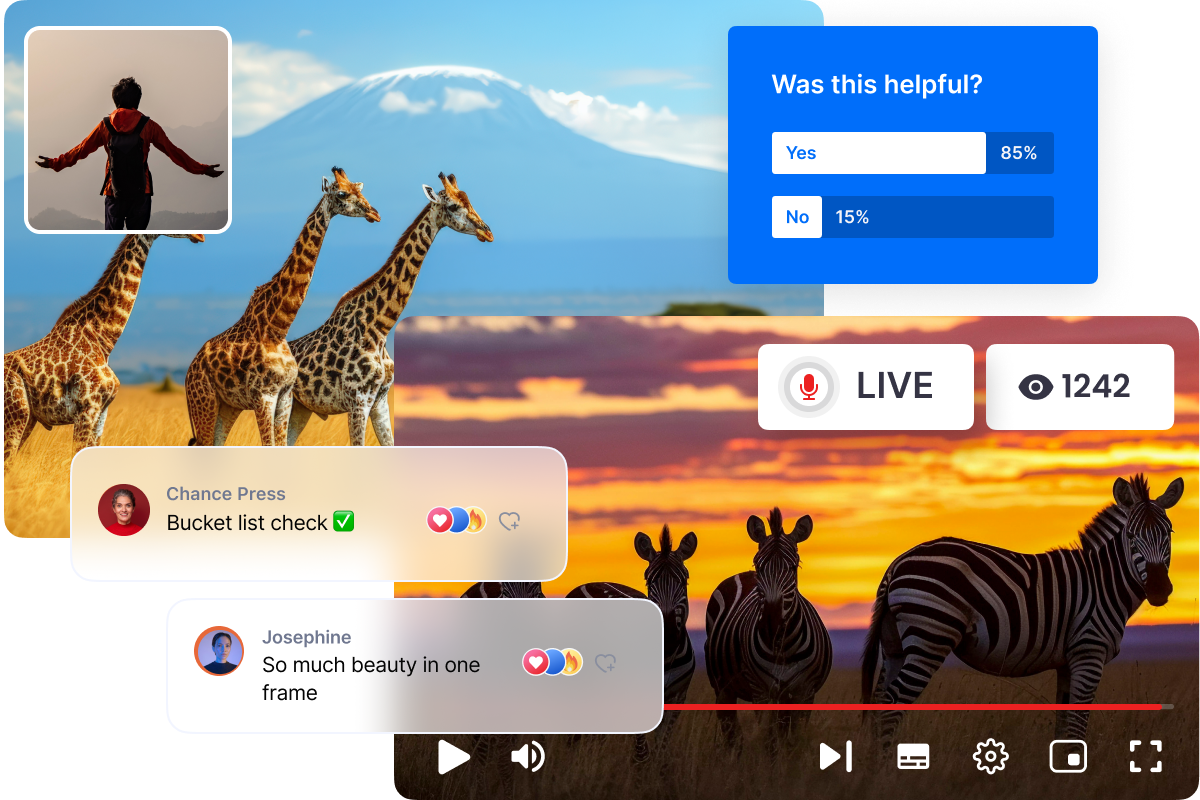Click the 15% poll result
1200x800 pixels.
click(852, 217)
